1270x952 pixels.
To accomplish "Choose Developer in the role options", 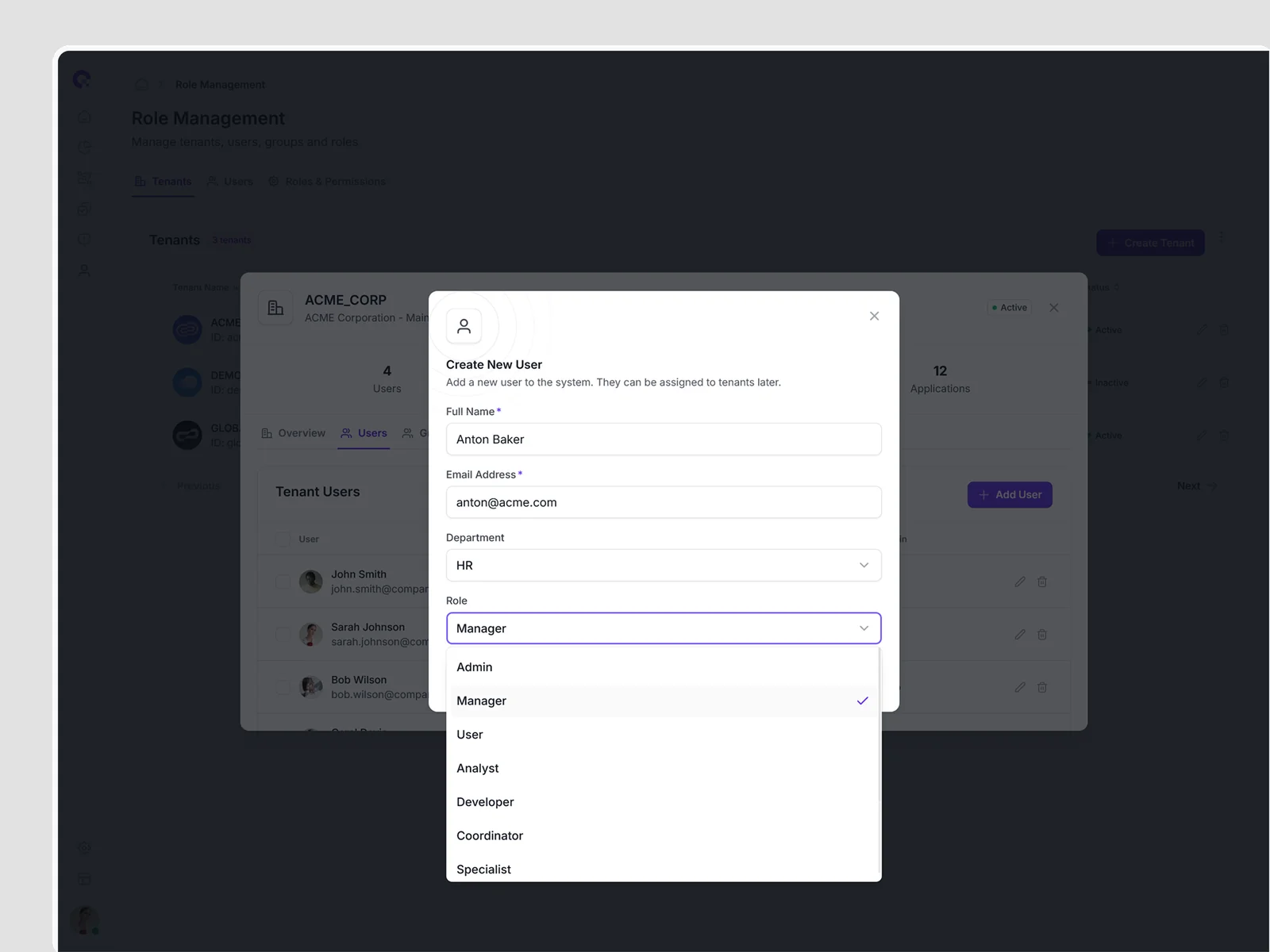I will pos(485,802).
